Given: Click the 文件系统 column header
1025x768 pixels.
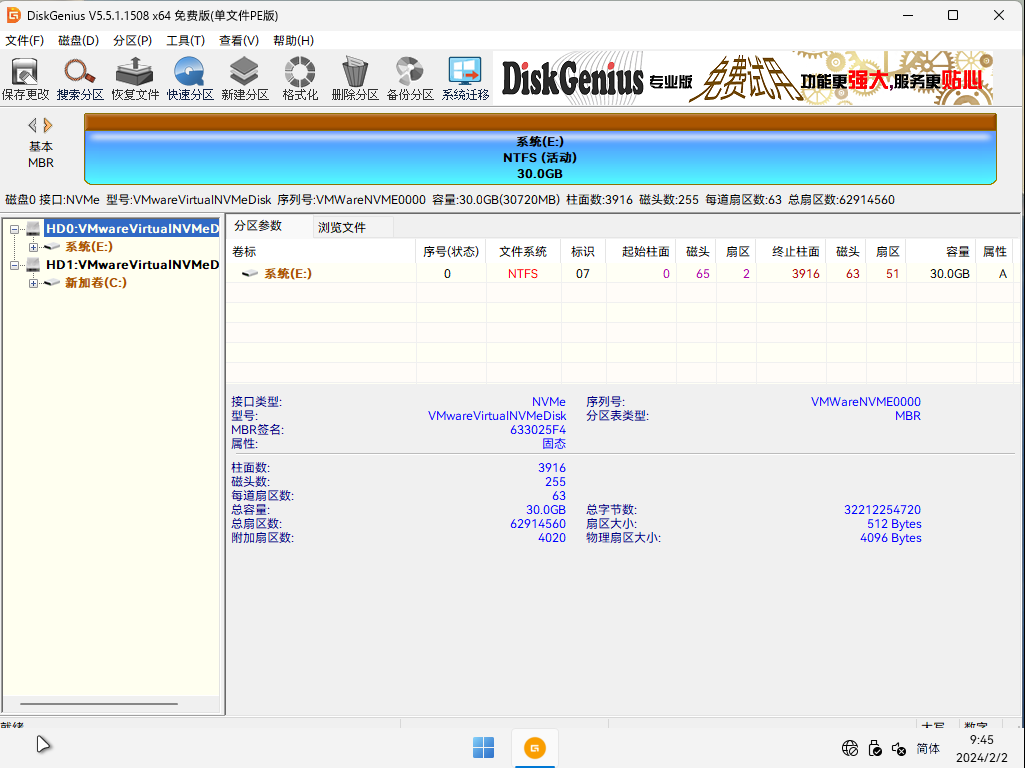Looking at the screenshot, I should pos(523,252).
